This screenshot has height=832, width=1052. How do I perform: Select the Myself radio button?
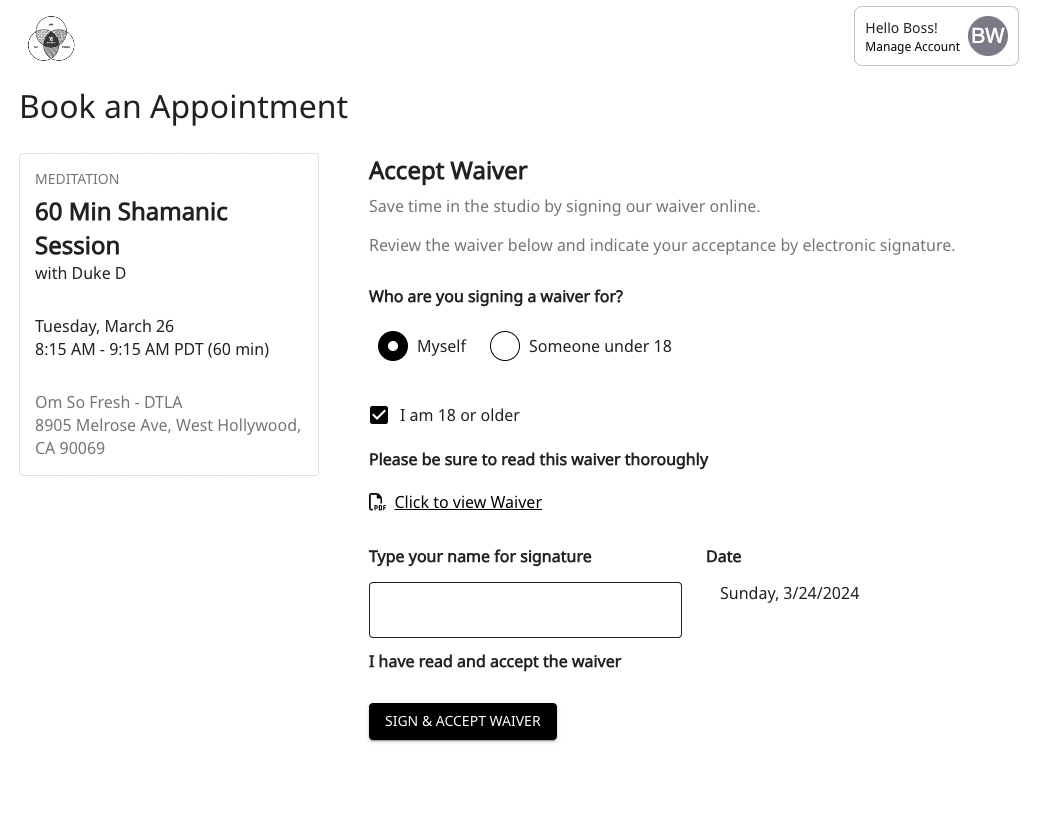(x=393, y=346)
